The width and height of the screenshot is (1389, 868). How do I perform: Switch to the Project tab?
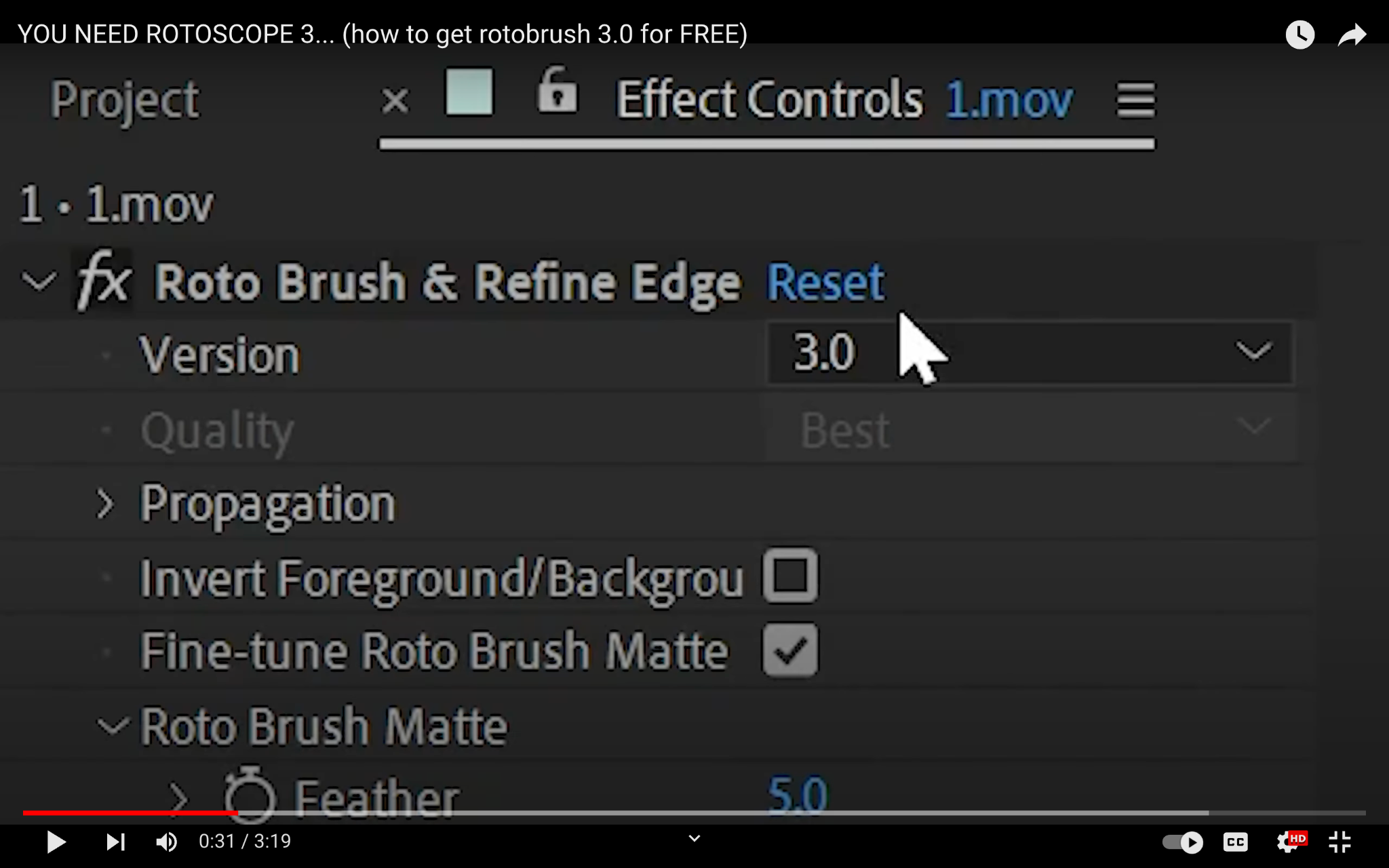click(125, 100)
